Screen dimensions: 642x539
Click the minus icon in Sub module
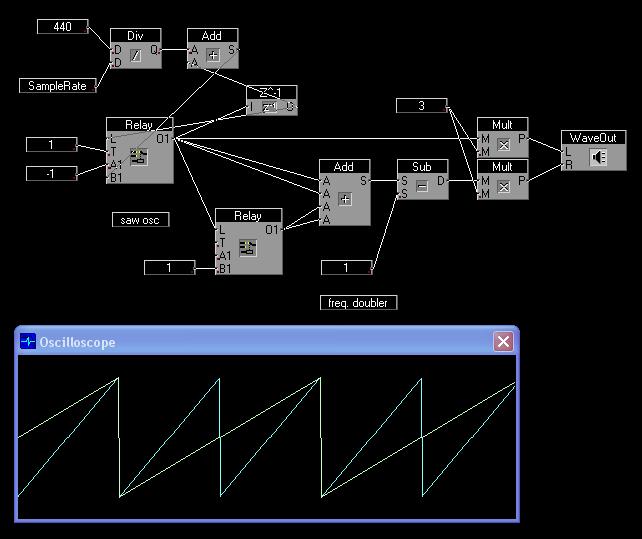(422, 187)
